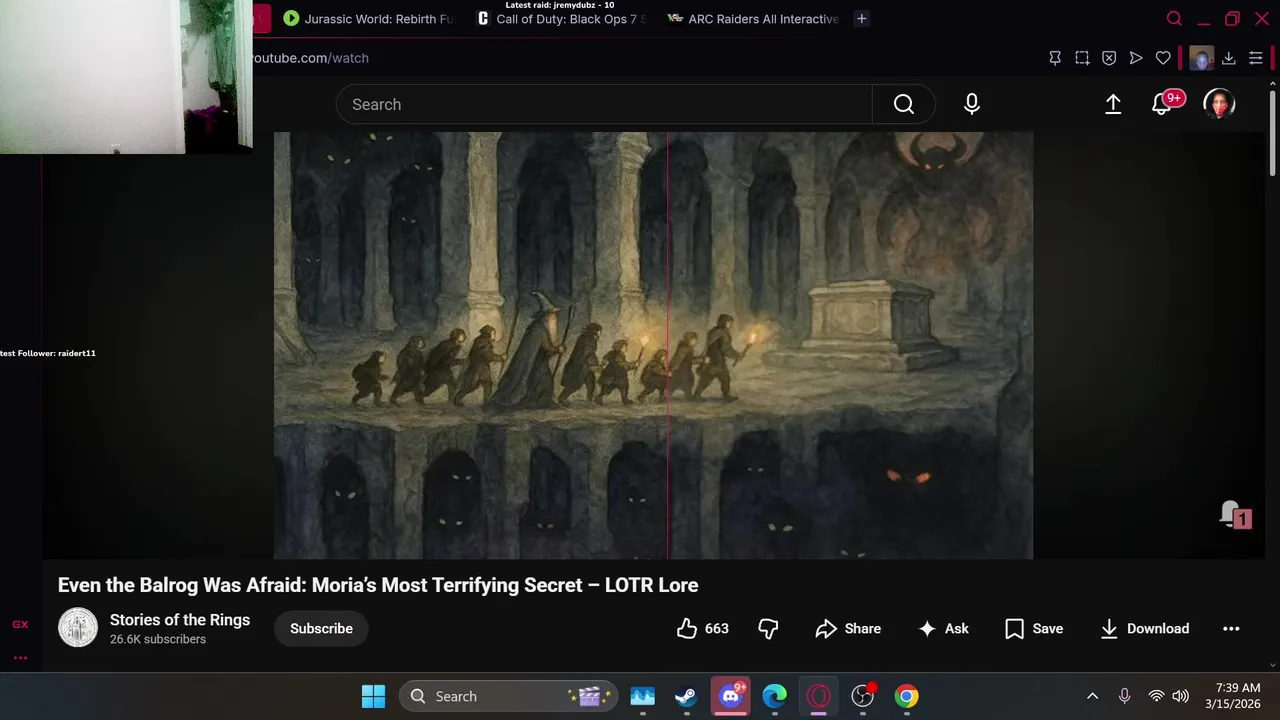The height and width of the screenshot is (720, 1280).
Task: Open Opera tab search magnifier
Action: pyautogui.click(x=1175, y=18)
